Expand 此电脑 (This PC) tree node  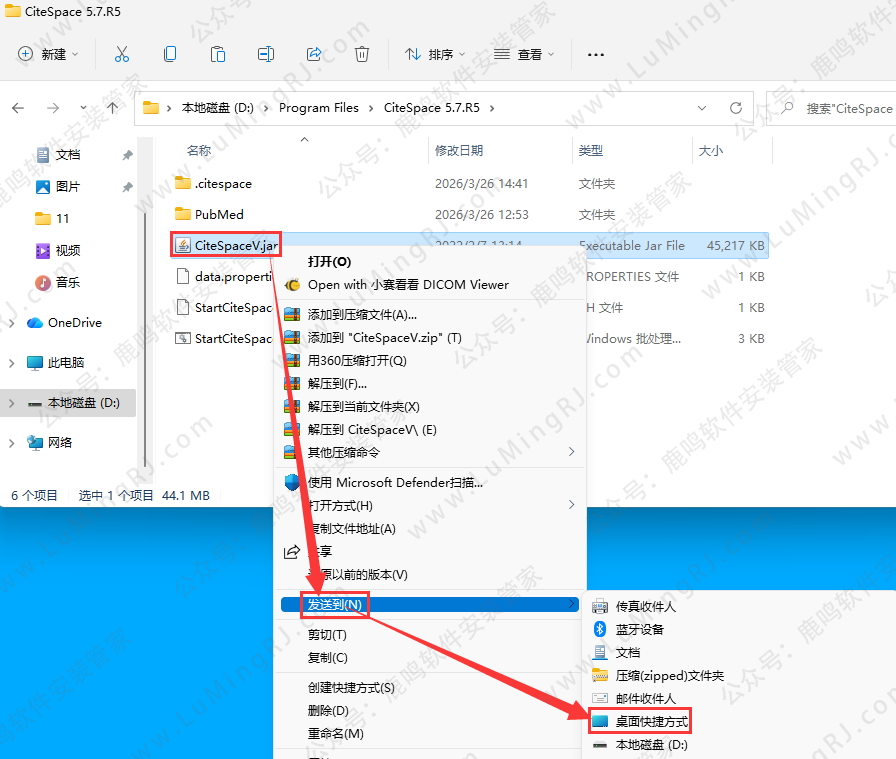(11, 363)
